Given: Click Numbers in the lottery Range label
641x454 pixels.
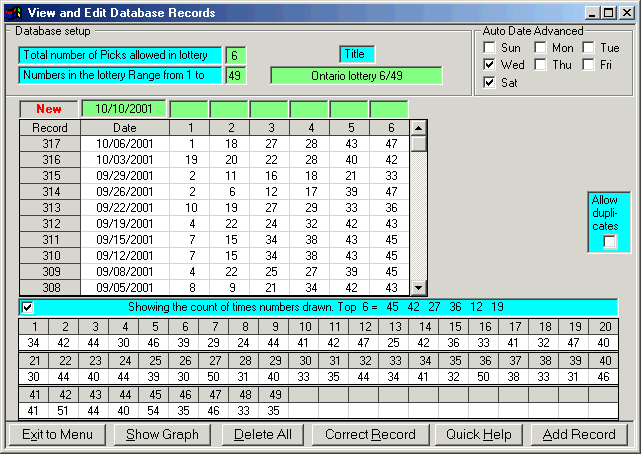Looking at the screenshot, I should (120, 75).
